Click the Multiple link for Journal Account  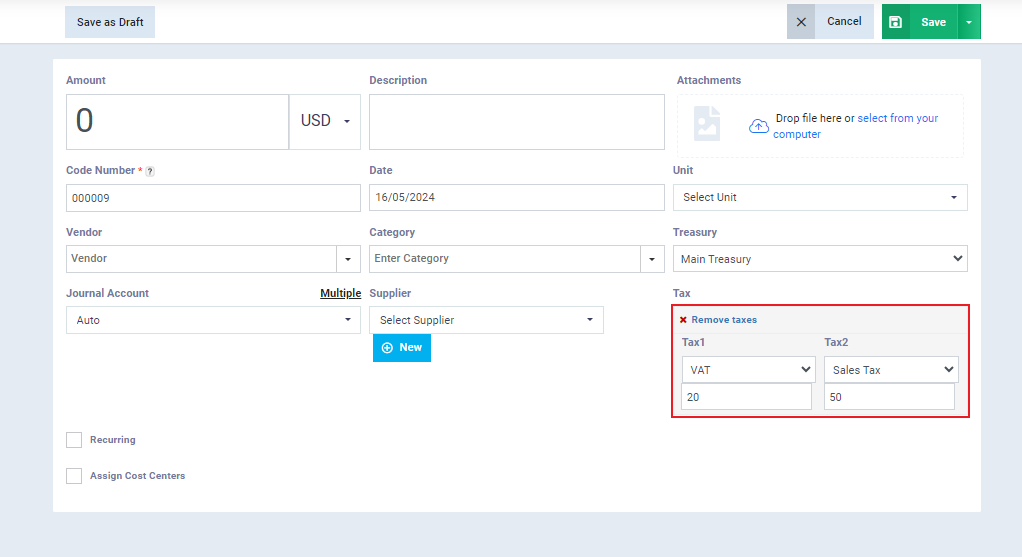coord(340,293)
